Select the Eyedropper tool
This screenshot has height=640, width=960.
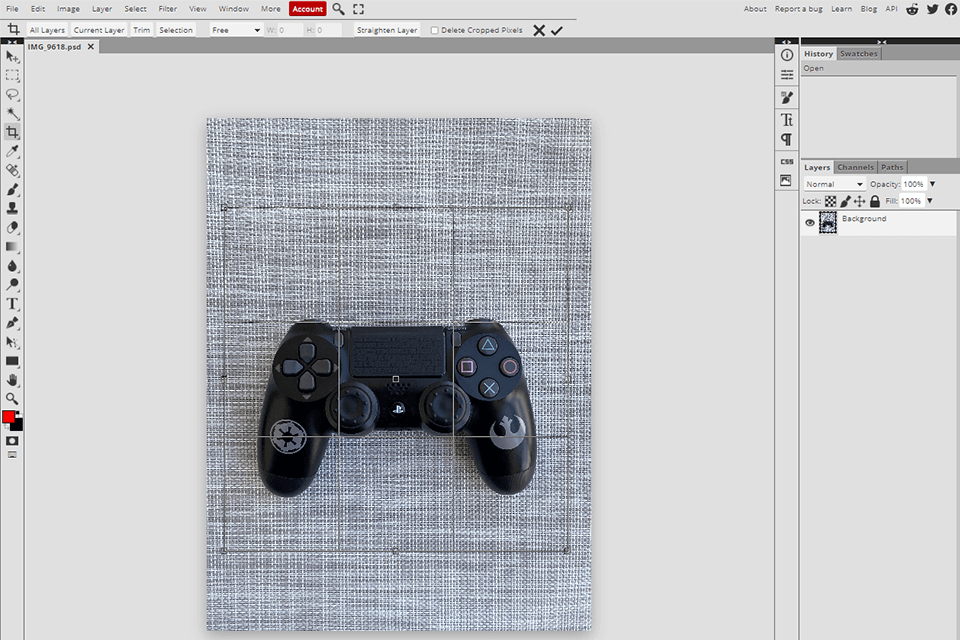12,151
